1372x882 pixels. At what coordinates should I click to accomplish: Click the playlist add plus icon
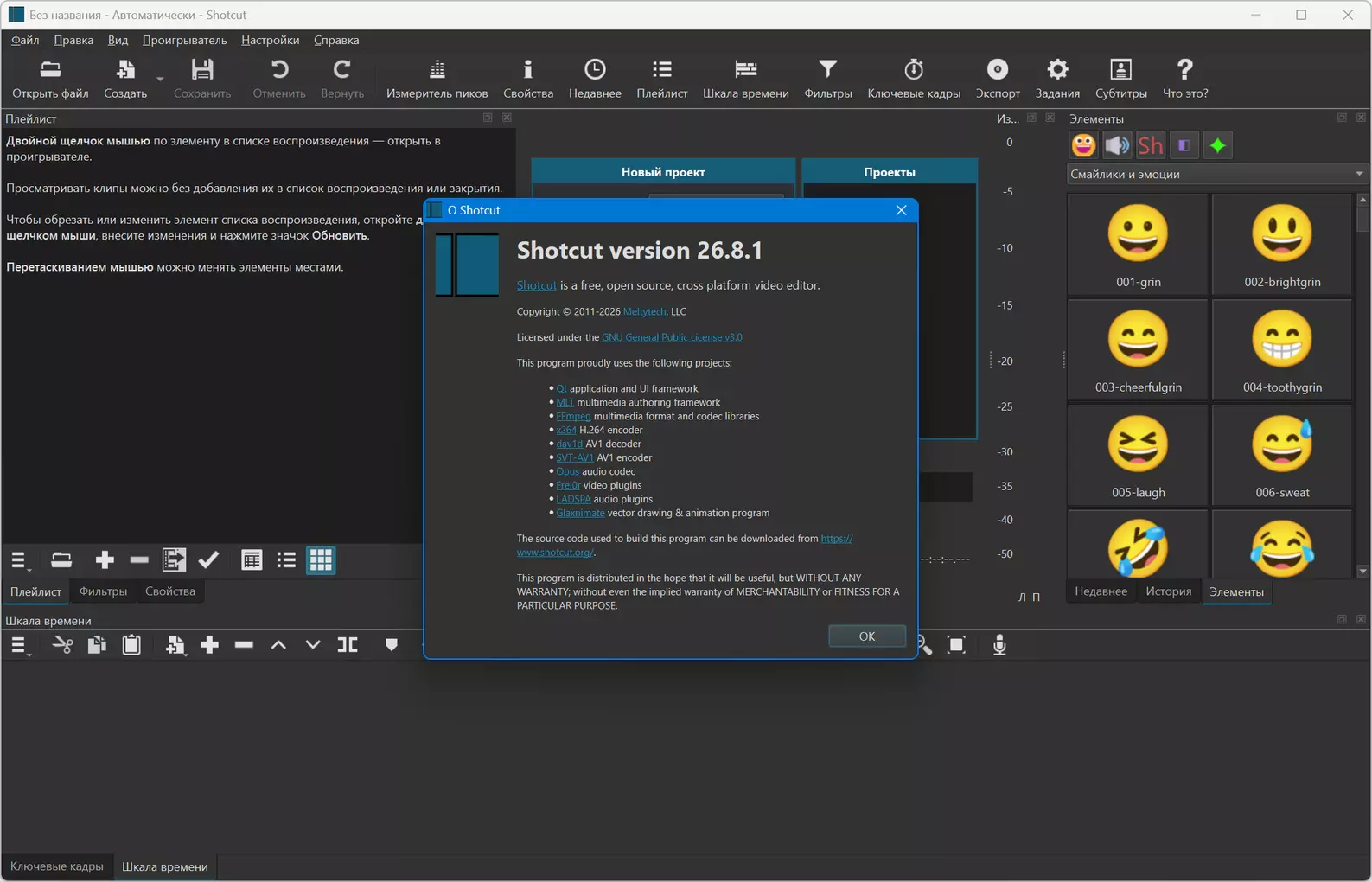click(x=105, y=560)
